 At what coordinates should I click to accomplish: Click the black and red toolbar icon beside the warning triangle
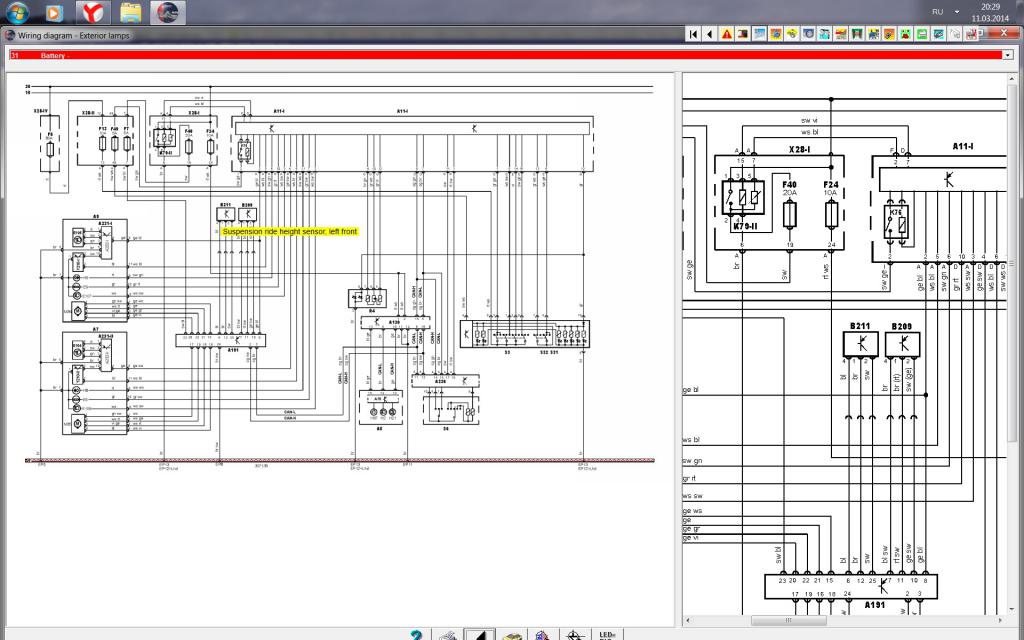[743, 34]
